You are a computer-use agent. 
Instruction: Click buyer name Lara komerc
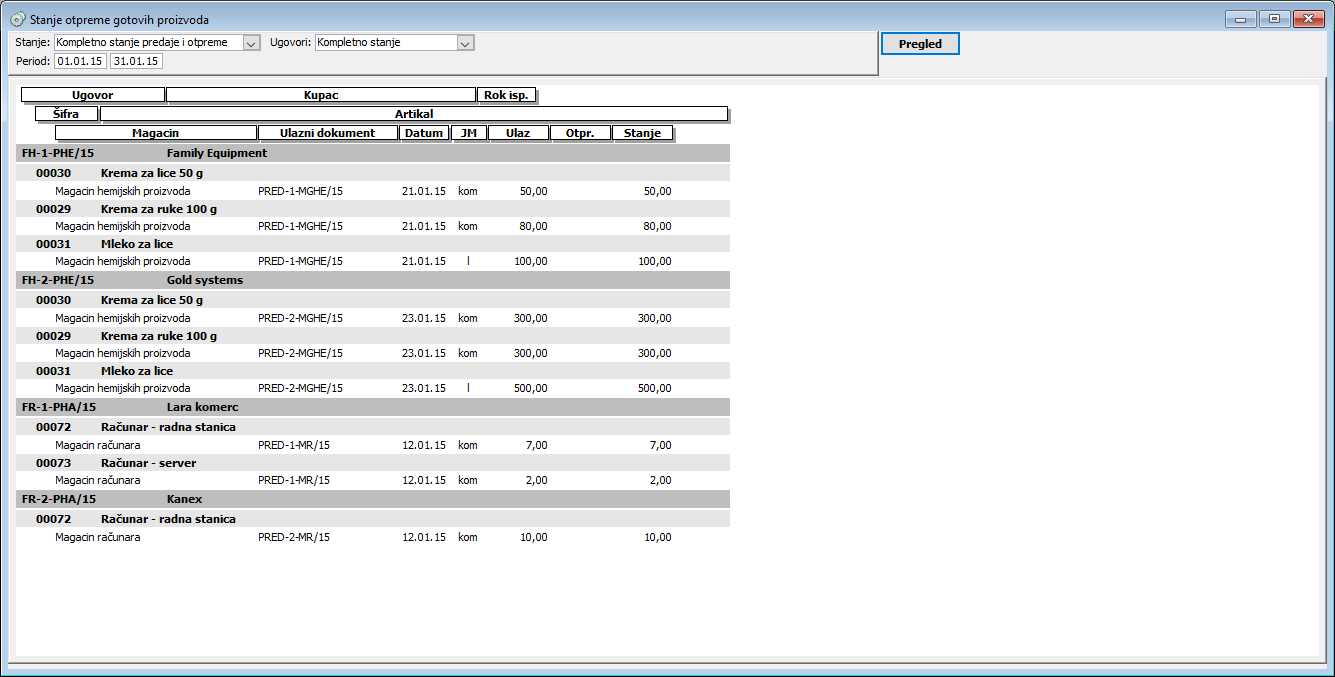coord(203,407)
